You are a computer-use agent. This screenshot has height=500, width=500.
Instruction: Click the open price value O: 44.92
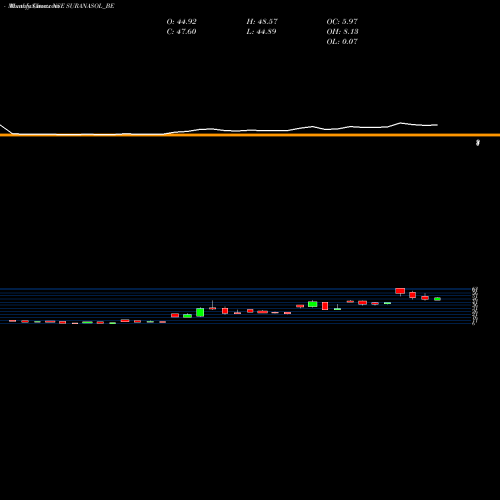[x=181, y=22]
